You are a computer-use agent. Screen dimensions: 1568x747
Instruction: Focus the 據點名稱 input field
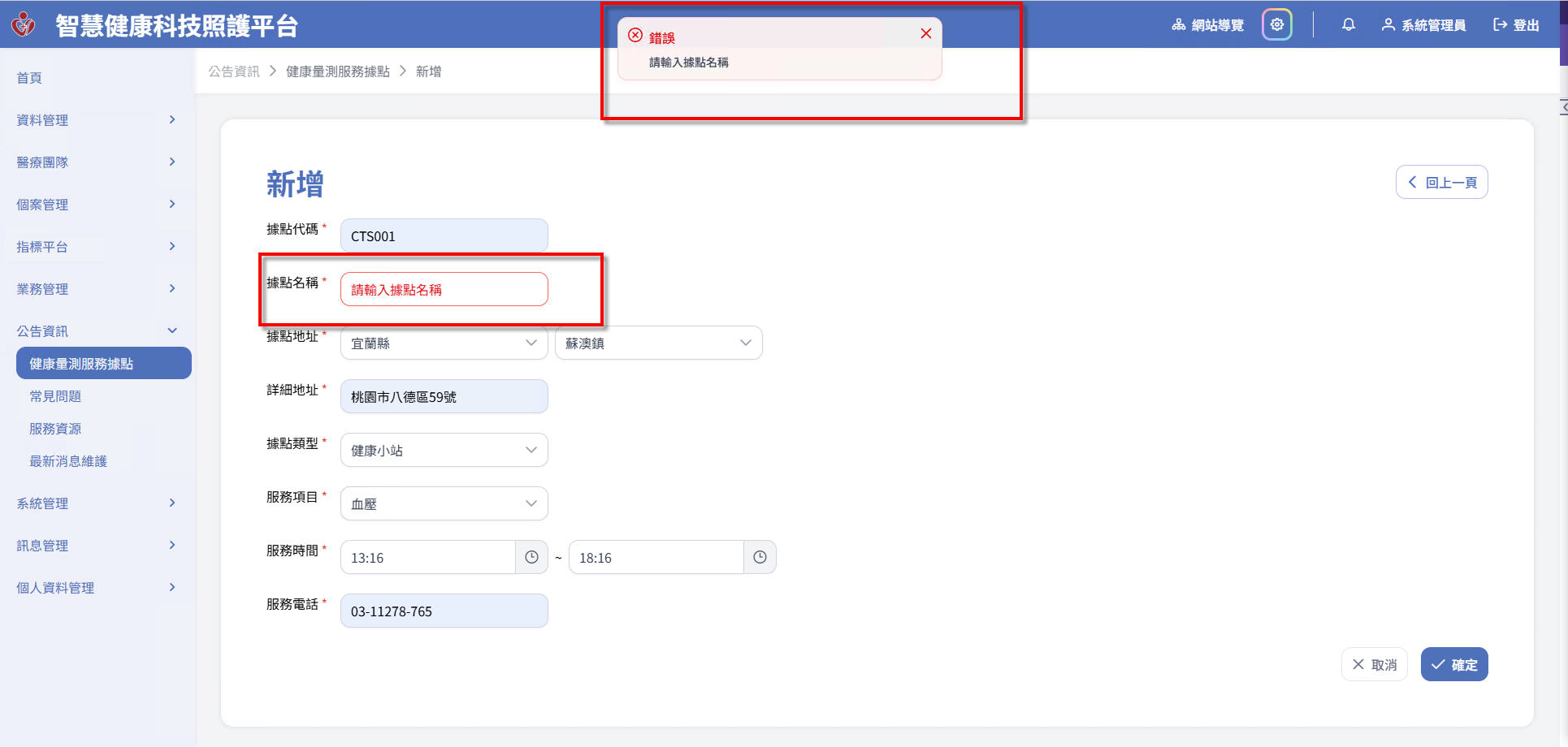tap(444, 289)
